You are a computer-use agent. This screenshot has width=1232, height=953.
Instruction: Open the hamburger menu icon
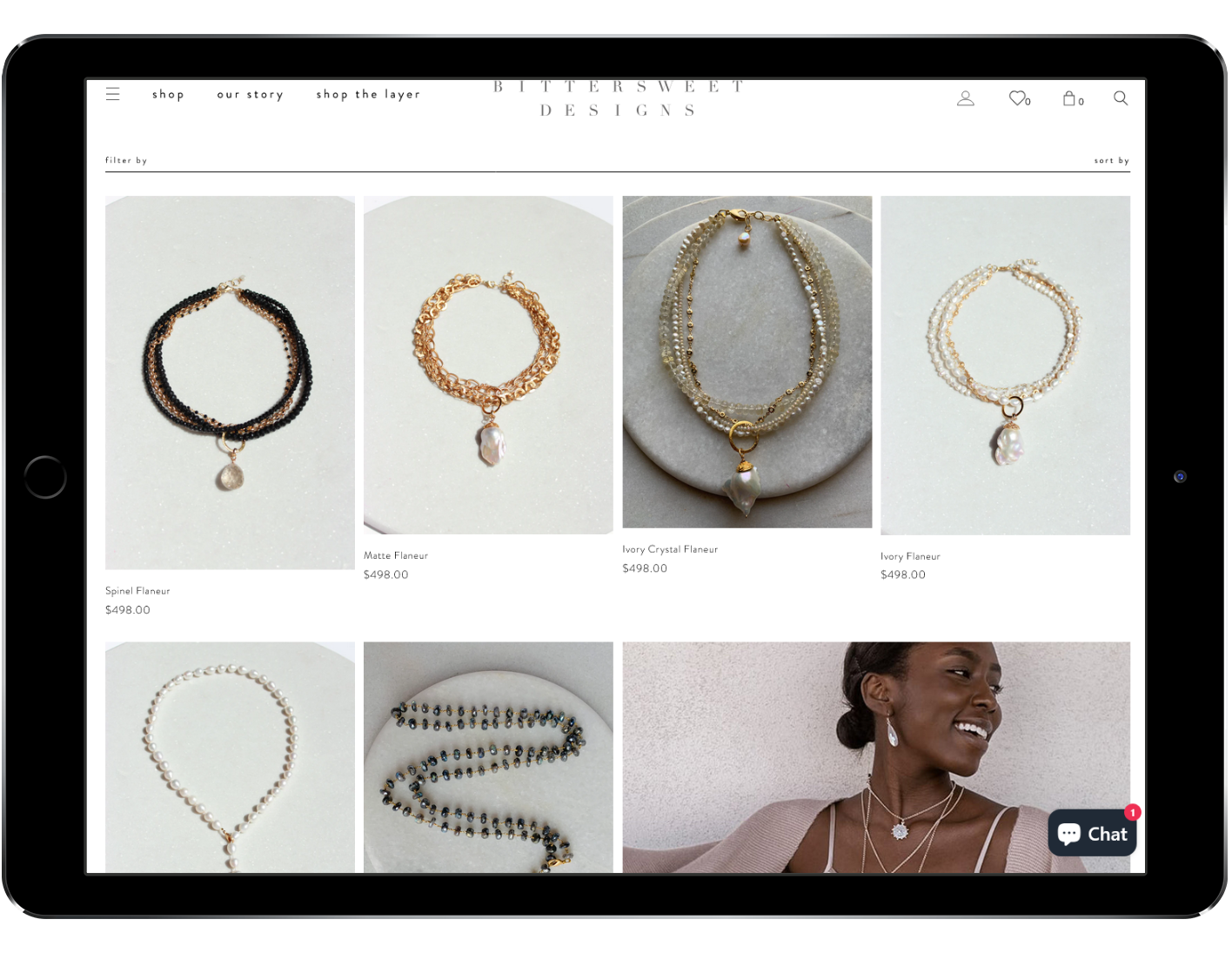click(x=113, y=94)
